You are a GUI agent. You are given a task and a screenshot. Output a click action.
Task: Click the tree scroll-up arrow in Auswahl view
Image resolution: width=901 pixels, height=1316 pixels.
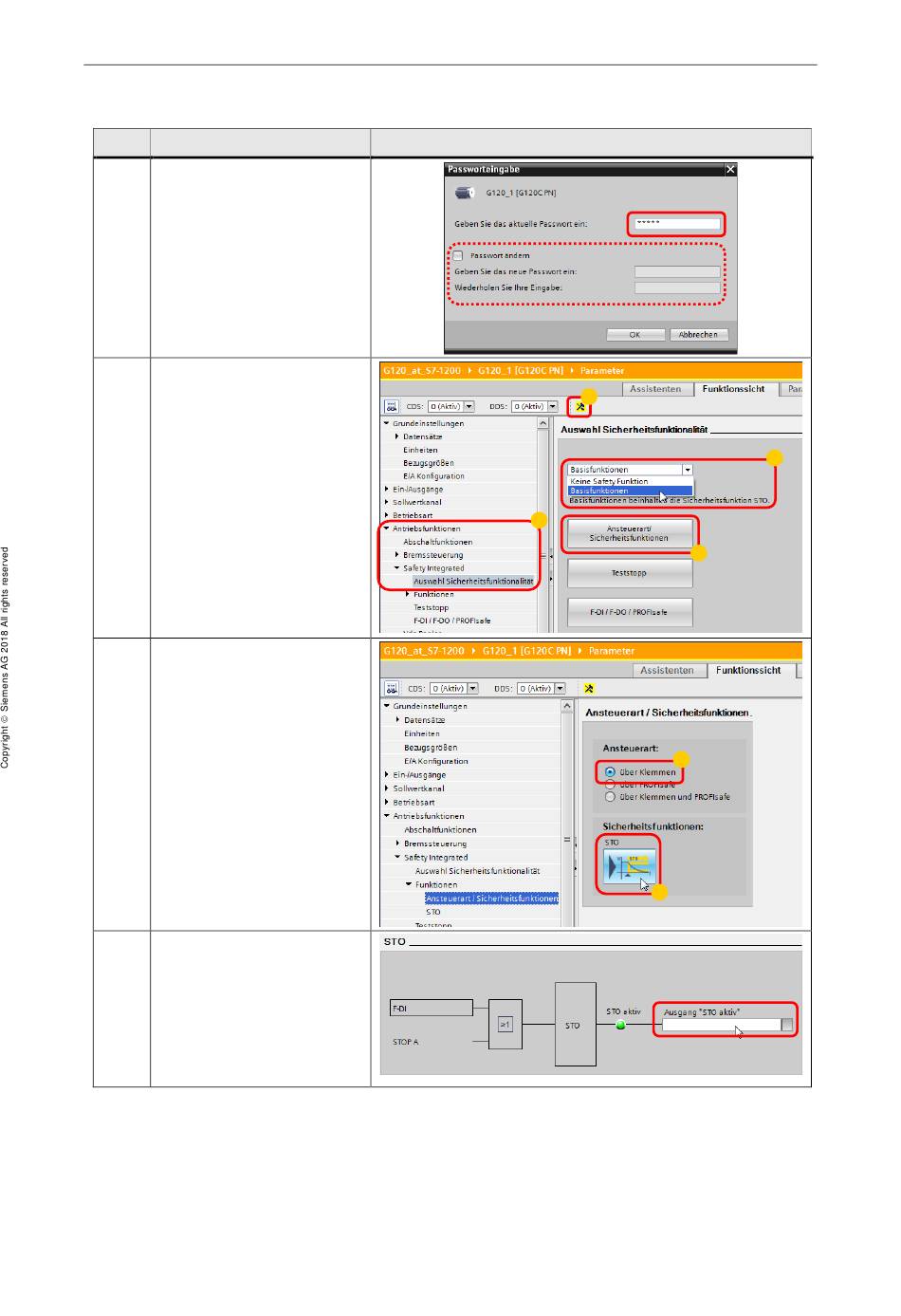point(543,423)
